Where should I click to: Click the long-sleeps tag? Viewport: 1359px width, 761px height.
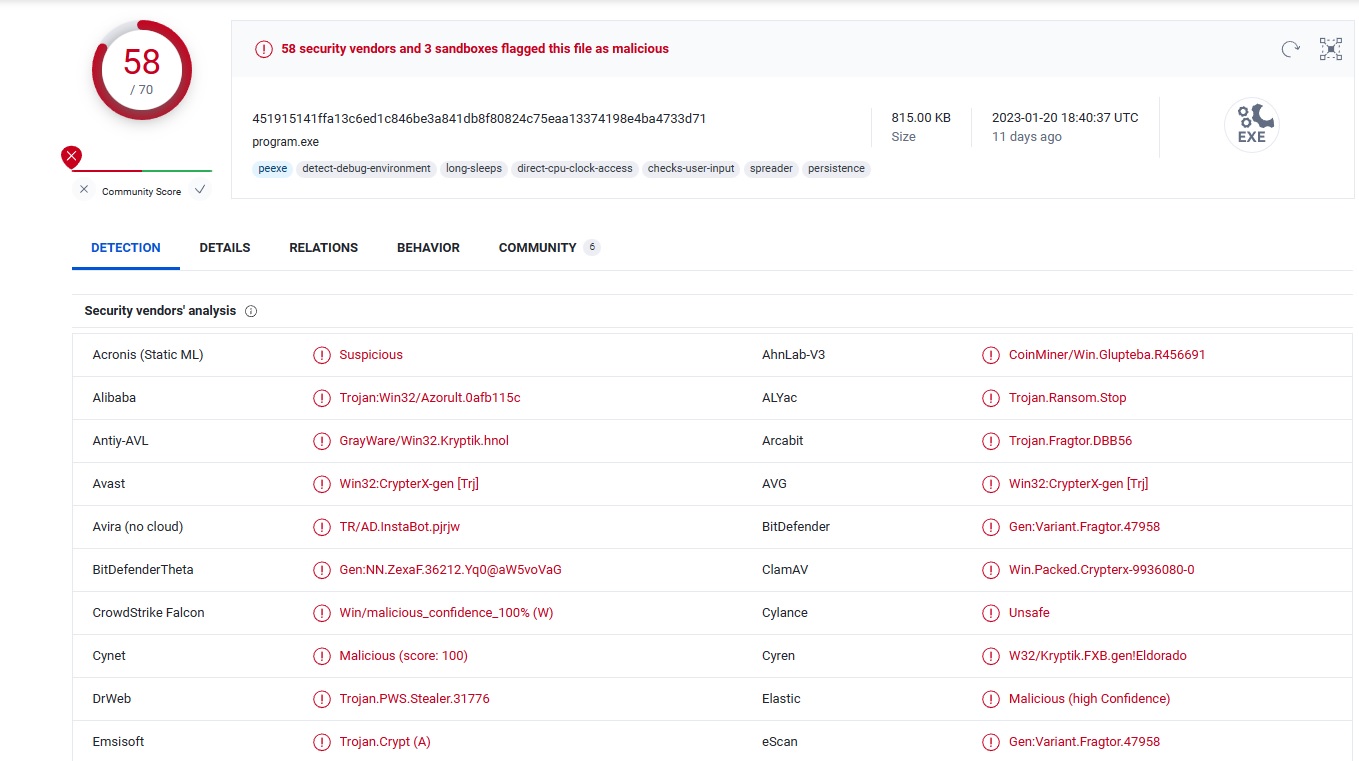(x=474, y=169)
